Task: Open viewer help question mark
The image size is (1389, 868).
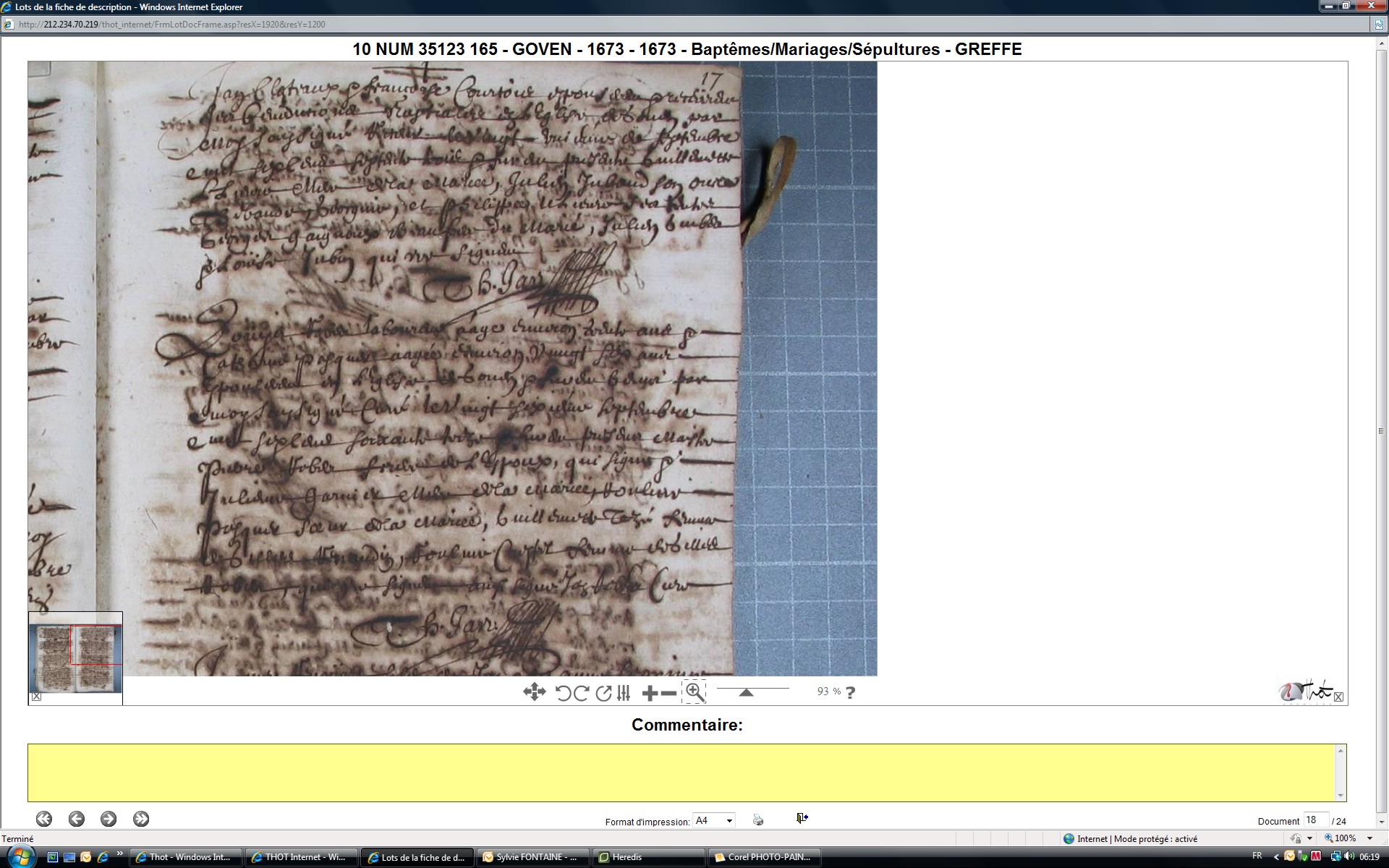Action: [x=851, y=692]
